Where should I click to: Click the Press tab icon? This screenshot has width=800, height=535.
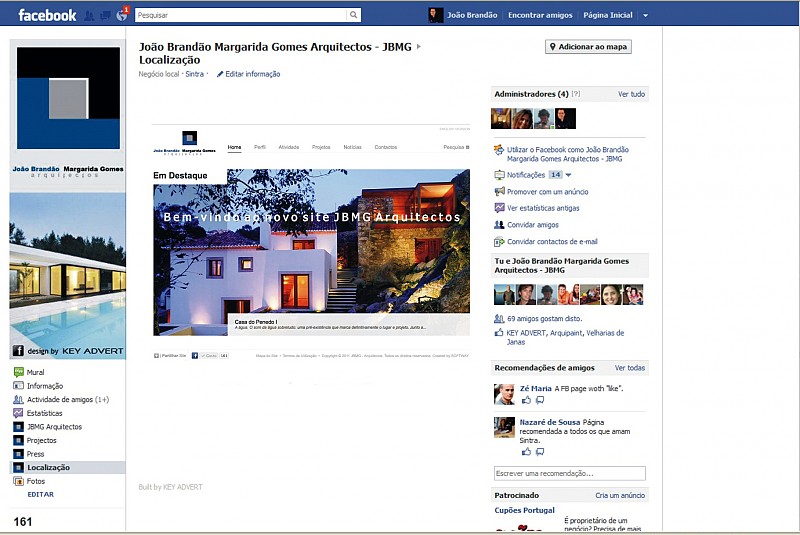[18, 454]
